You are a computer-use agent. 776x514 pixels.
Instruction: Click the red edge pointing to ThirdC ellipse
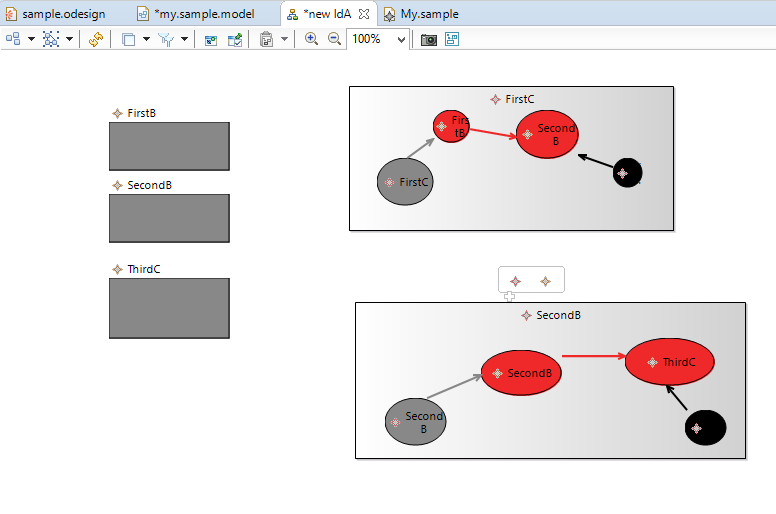[x=594, y=356]
